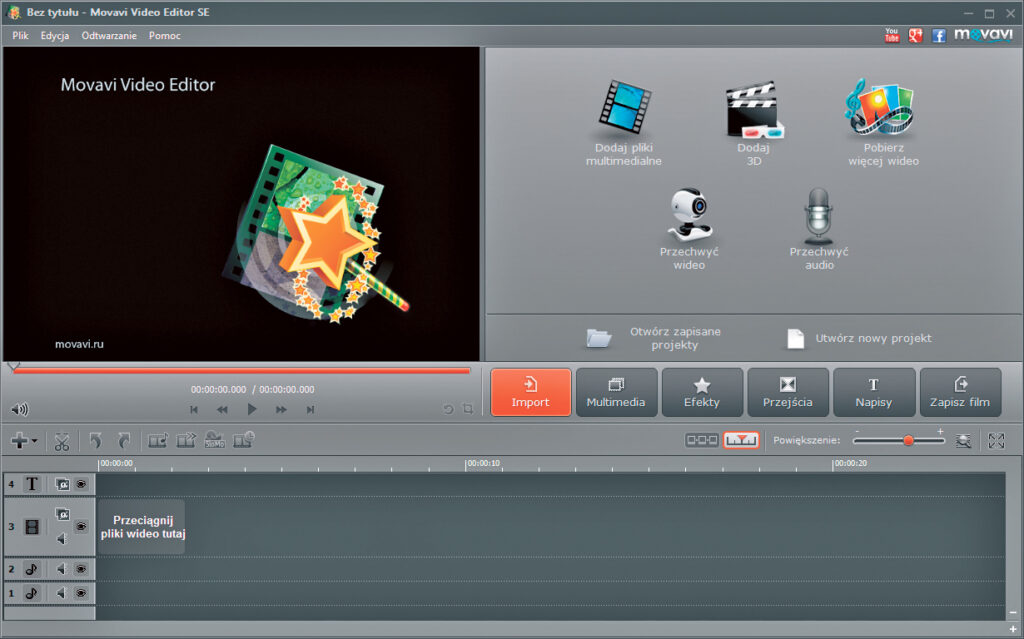
Task: Click the Przechwyć audio microphone icon
Action: [x=818, y=214]
